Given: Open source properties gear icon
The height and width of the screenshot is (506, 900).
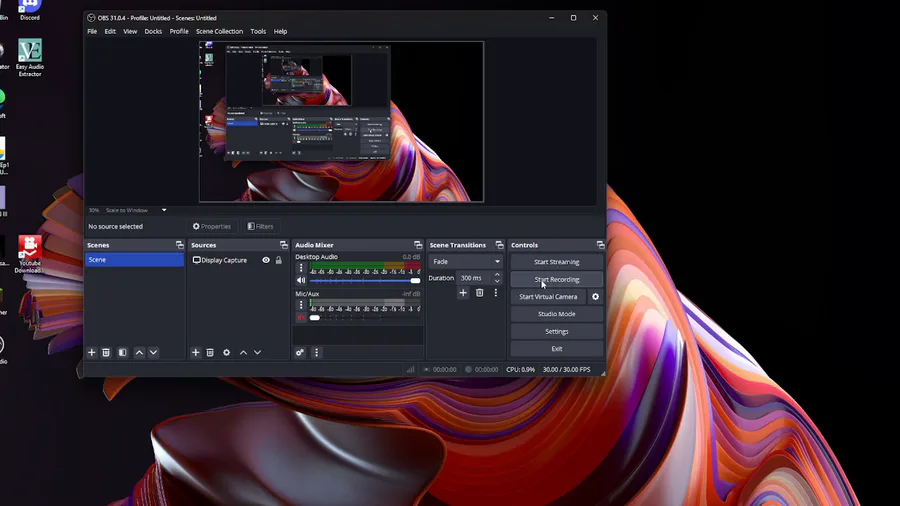Looking at the screenshot, I should 227,352.
